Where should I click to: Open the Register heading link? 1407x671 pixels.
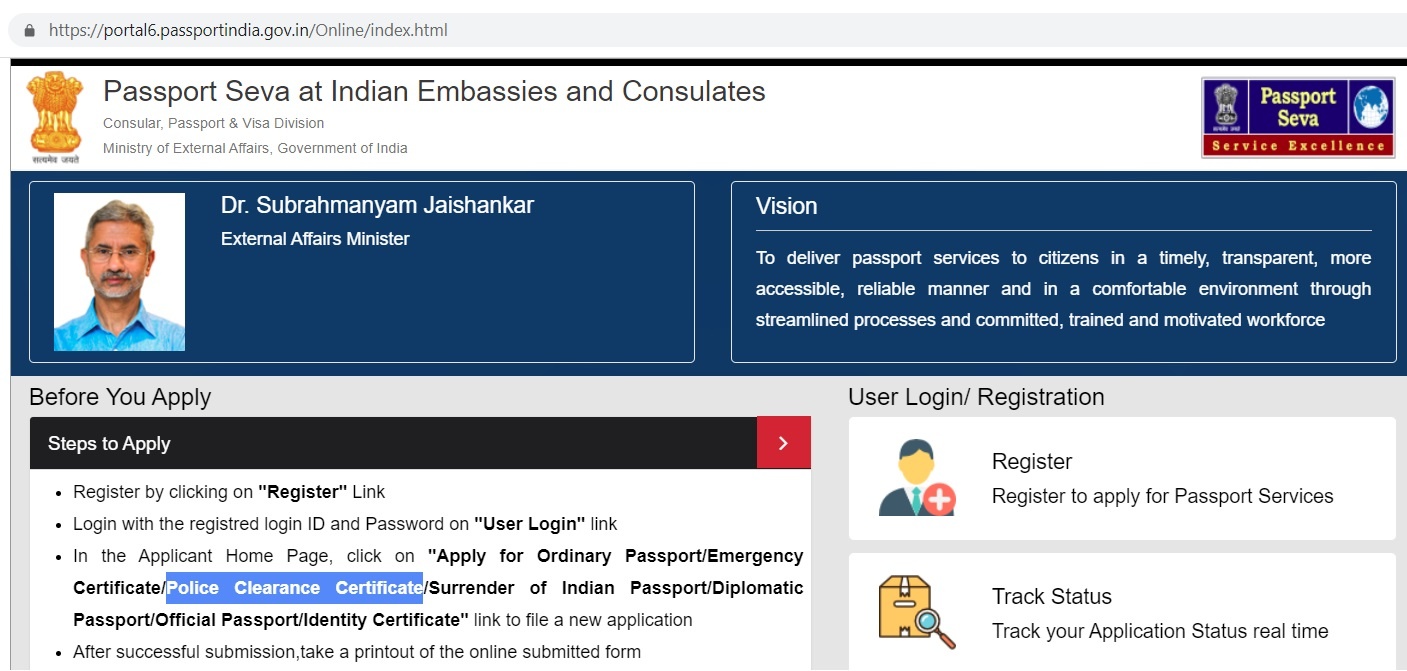tap(1031, 461)
